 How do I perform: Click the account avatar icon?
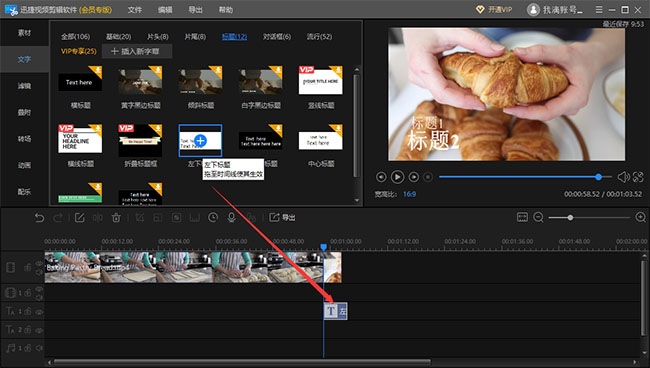point(533,10)
